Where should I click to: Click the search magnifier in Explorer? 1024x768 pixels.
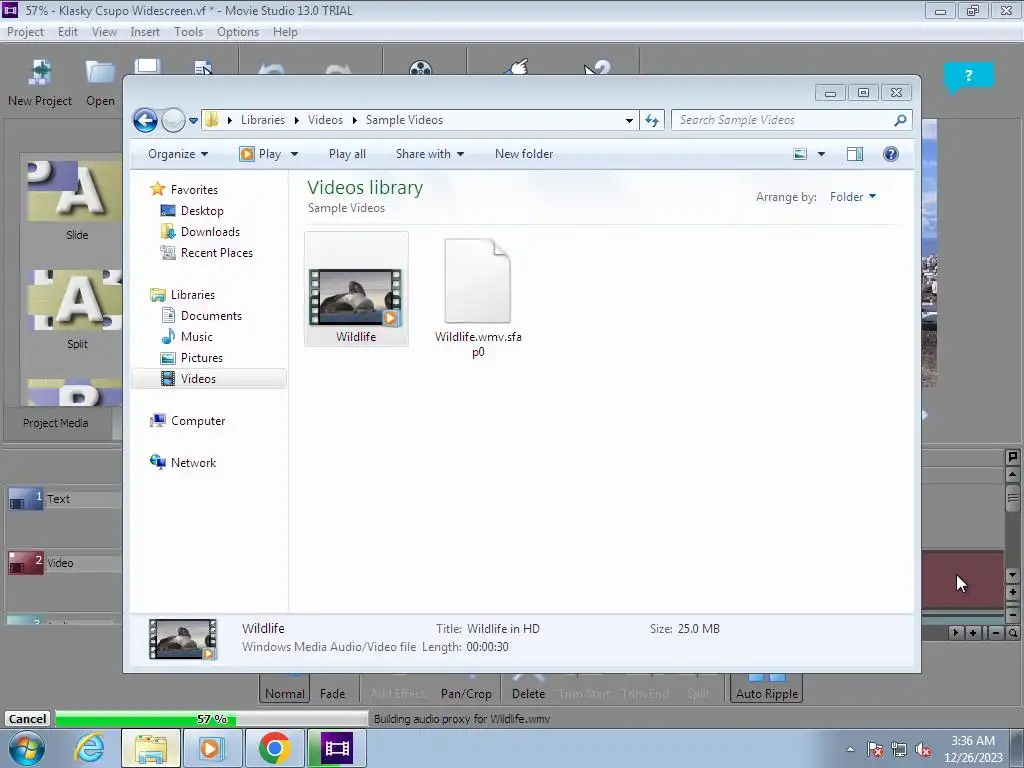pos(900,120)
